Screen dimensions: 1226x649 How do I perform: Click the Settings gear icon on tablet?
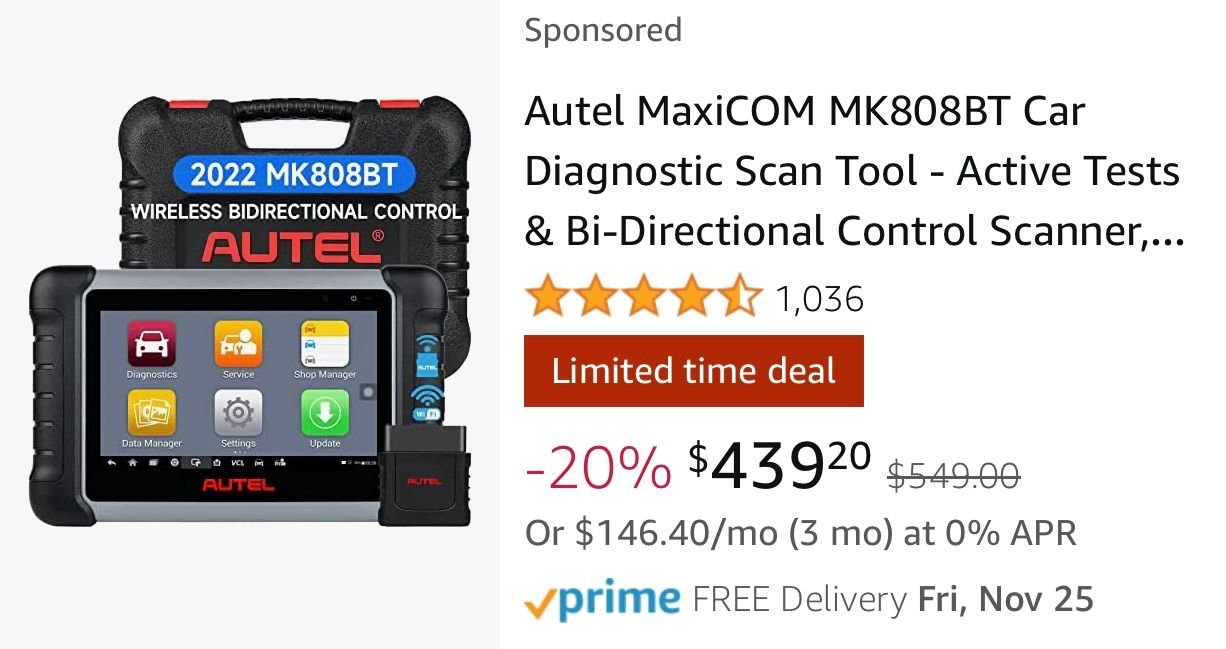coord(238,413)
